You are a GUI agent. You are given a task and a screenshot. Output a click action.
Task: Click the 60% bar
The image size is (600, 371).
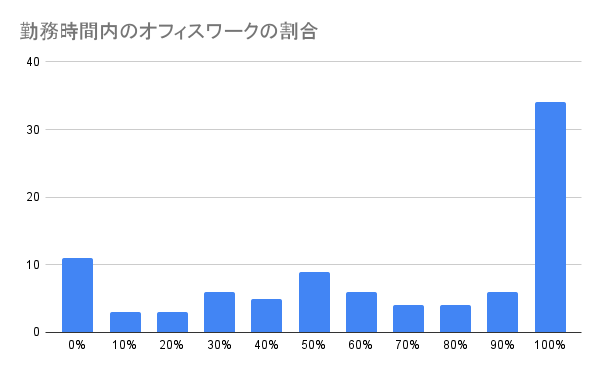361,312
